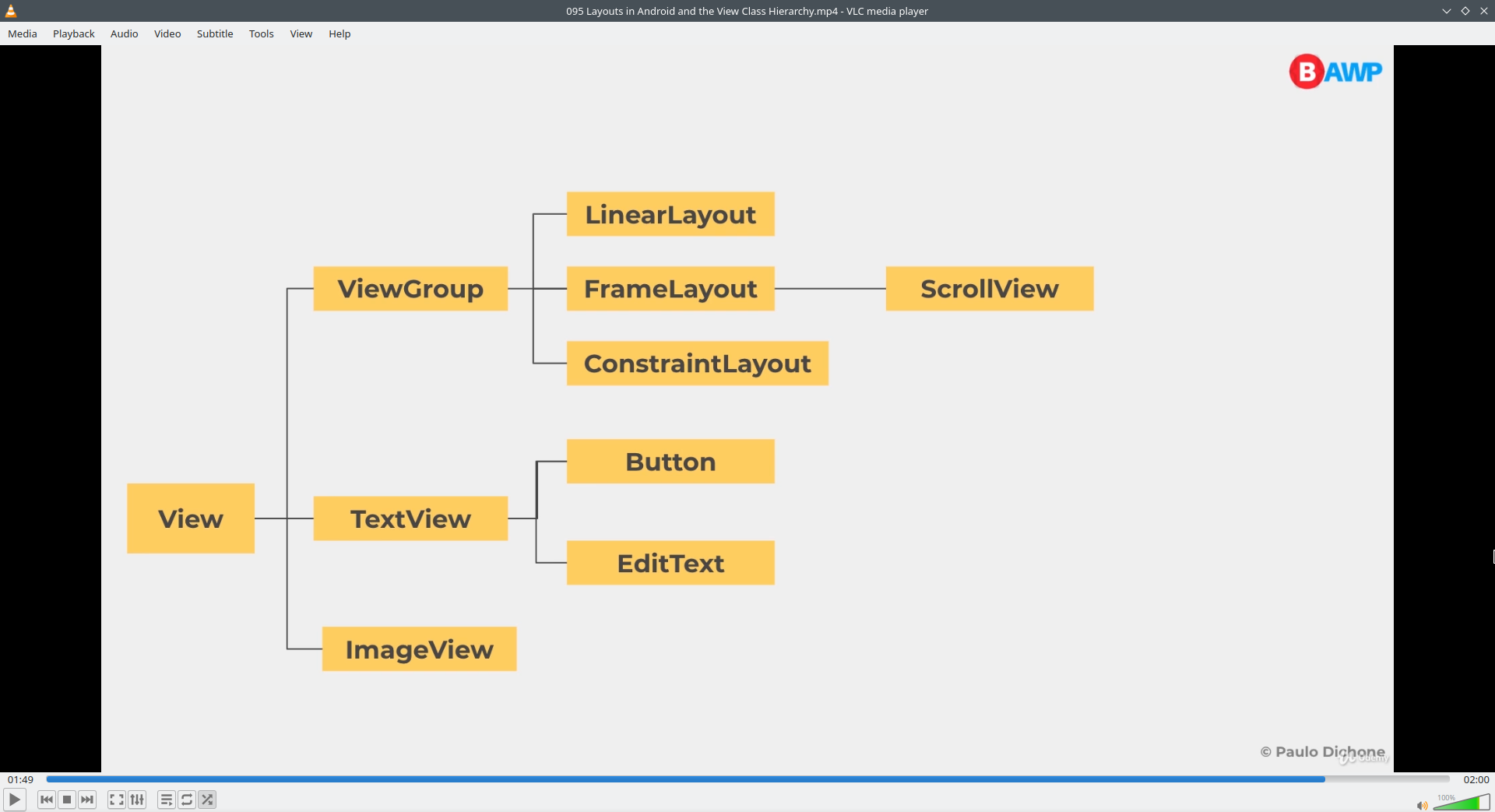Toggle loop repeat mode
This screenshot has width=1495, height=812.
[x=187, y=800]
